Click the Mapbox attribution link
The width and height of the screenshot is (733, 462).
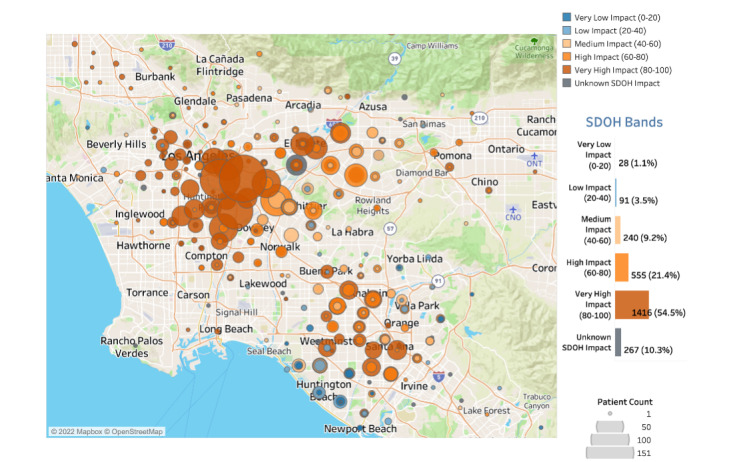[x=76, y=431]
